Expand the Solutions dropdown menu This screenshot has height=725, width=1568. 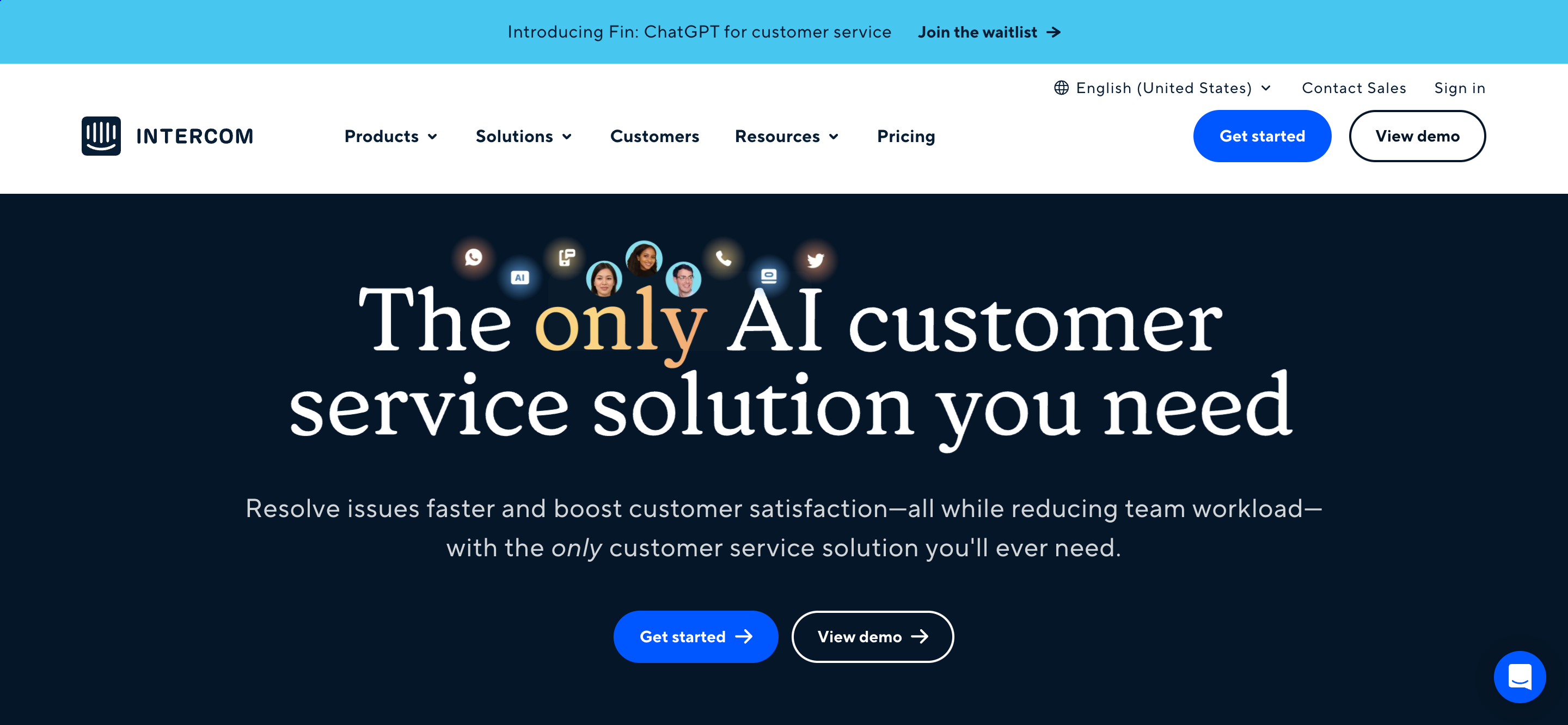(524, 136)
